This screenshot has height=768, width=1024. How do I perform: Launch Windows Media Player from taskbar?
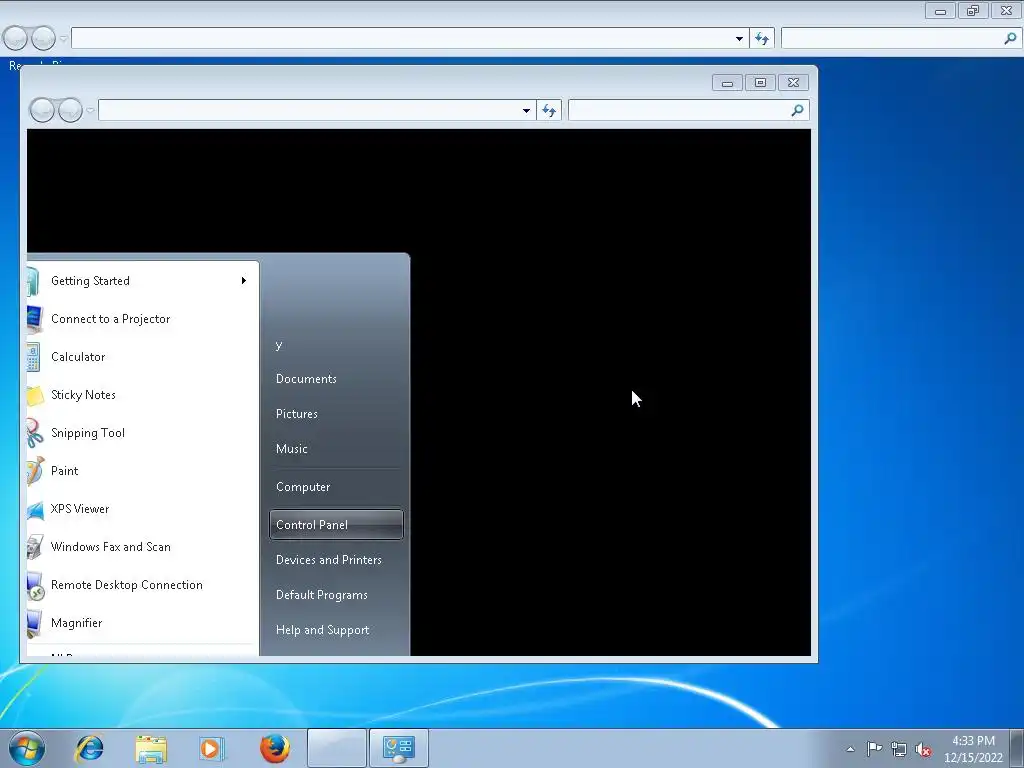coord(212,748)
